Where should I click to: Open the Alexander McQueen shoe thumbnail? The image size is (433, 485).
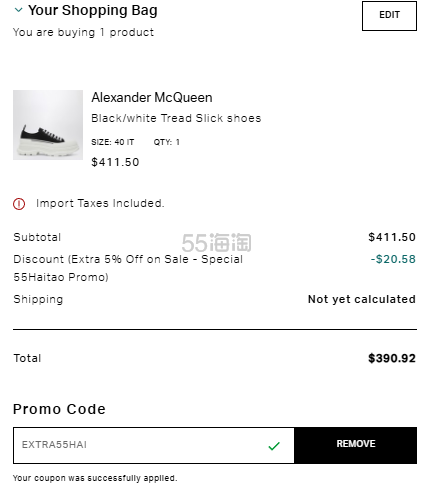48,125
